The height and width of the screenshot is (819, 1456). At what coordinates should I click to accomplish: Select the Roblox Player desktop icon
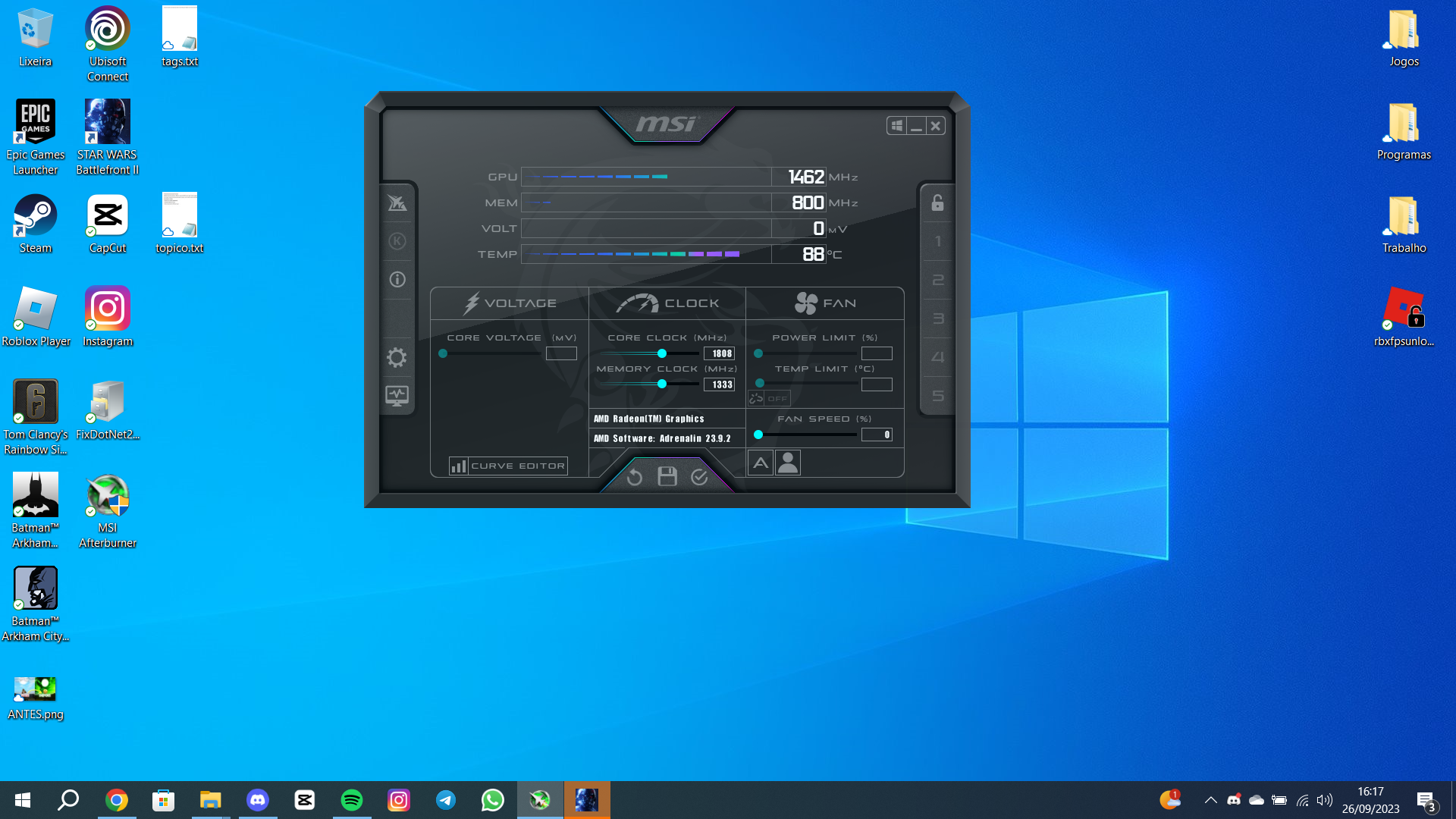tap(36, 317)
